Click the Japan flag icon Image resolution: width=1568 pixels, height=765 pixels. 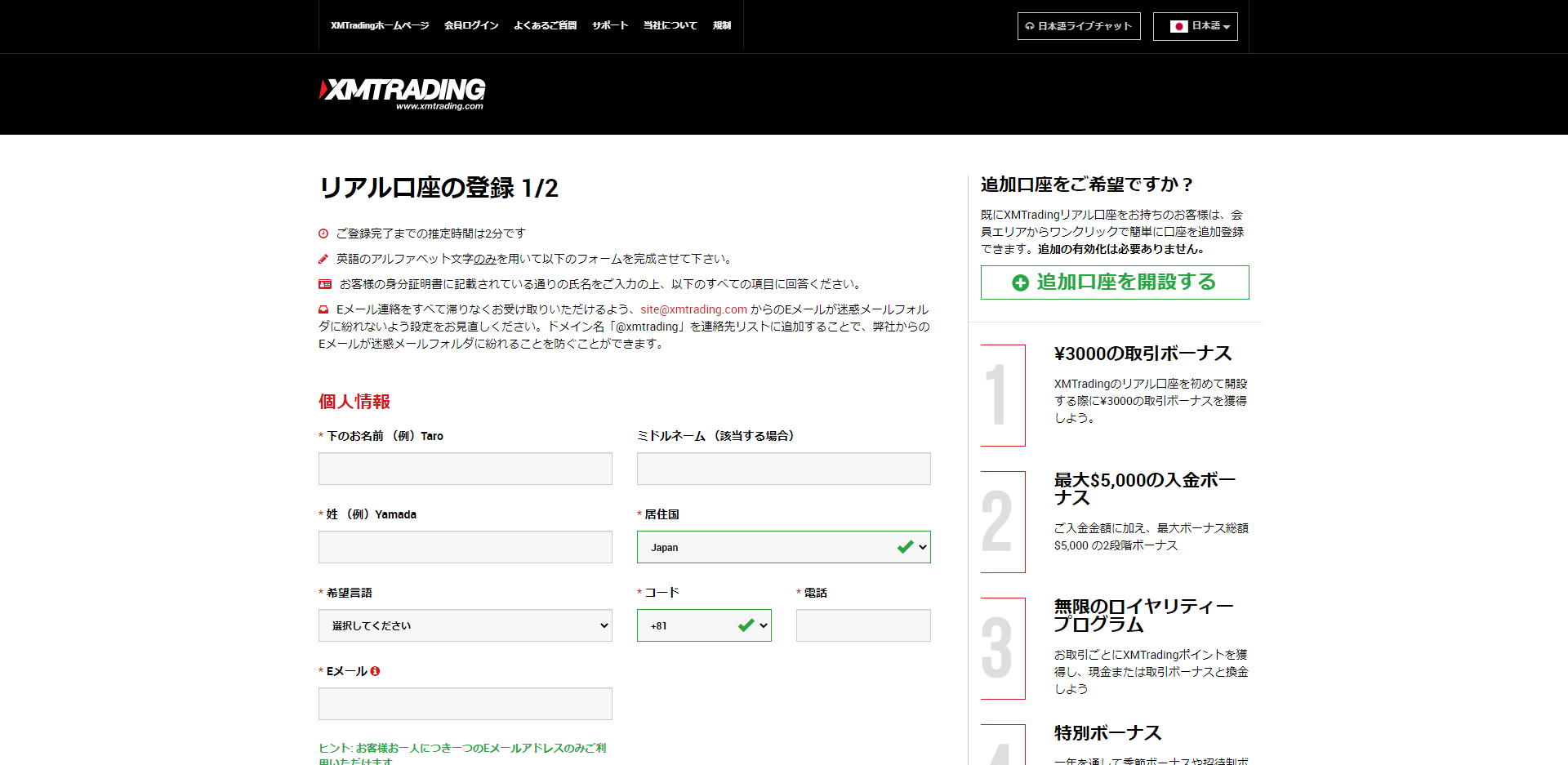pos(1178,26)
